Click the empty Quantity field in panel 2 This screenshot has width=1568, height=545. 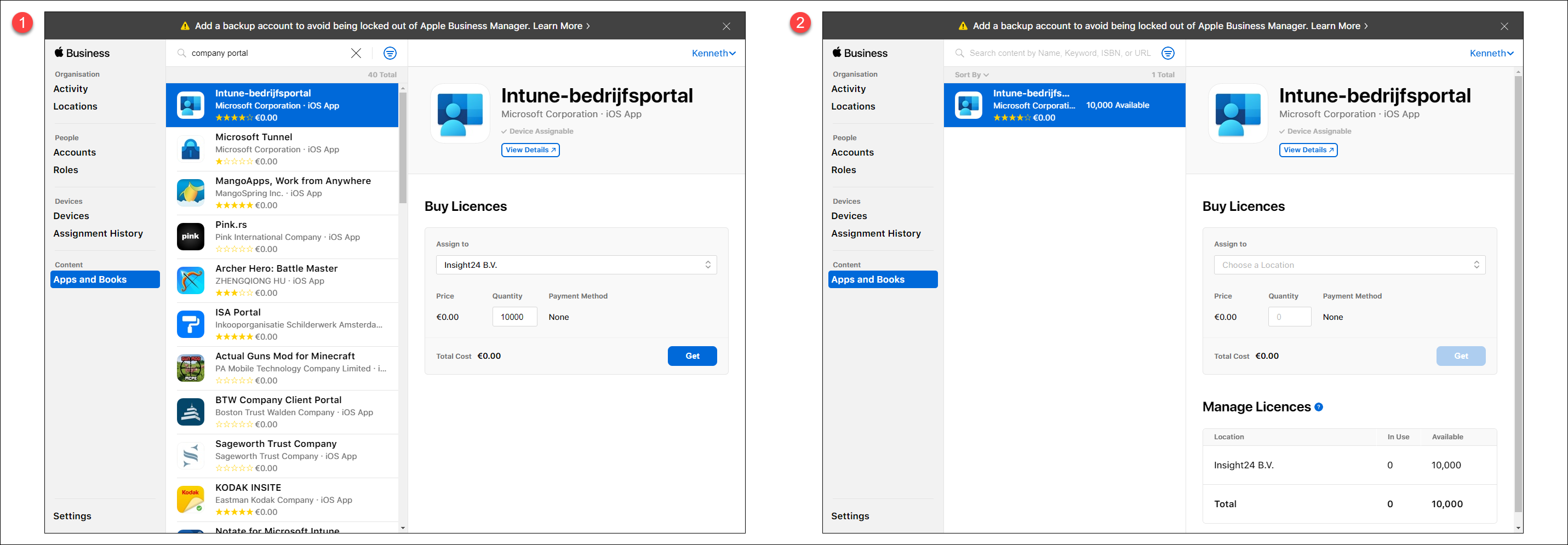1290,317
